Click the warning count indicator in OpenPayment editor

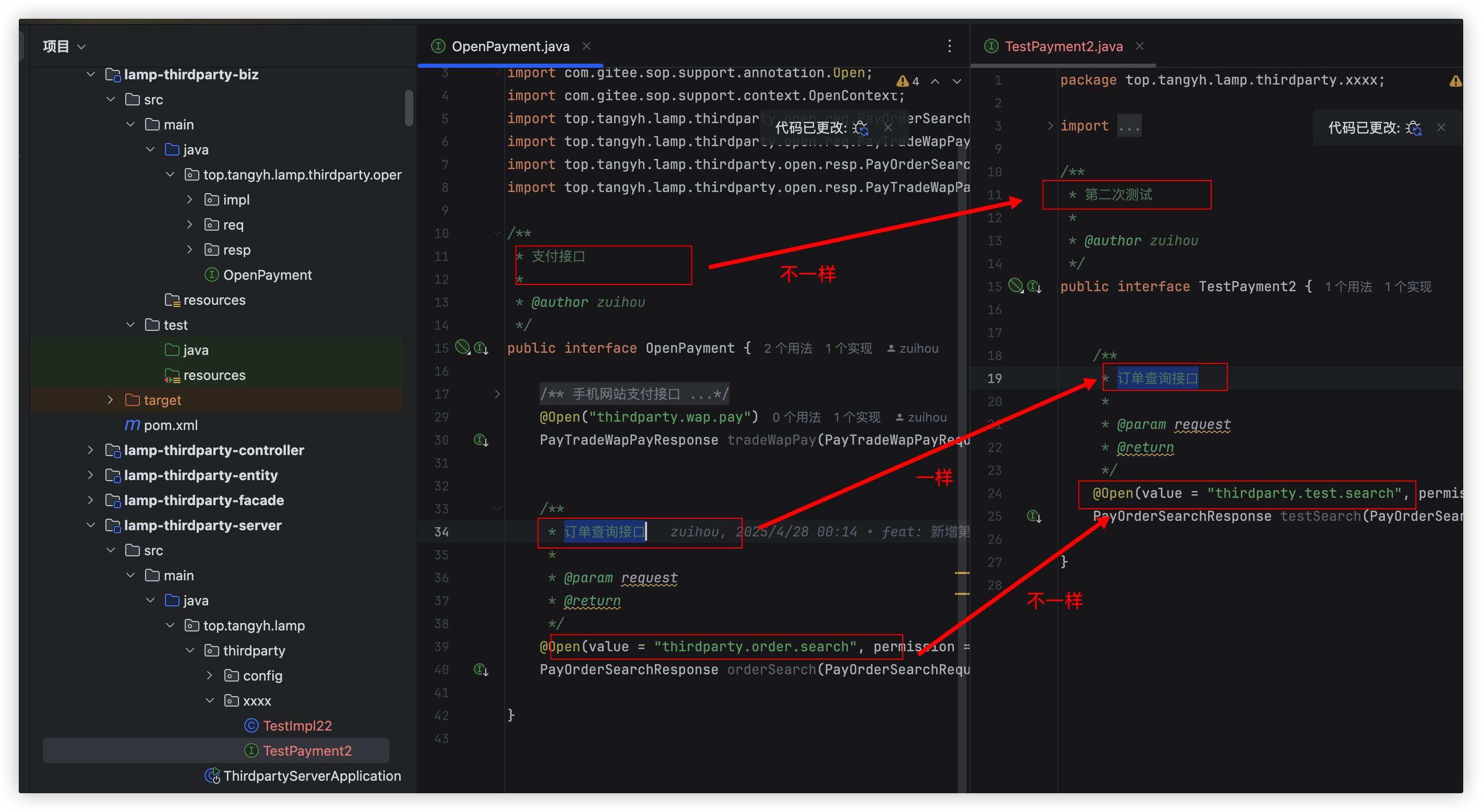pyautogui.click(x=909, y=81)
